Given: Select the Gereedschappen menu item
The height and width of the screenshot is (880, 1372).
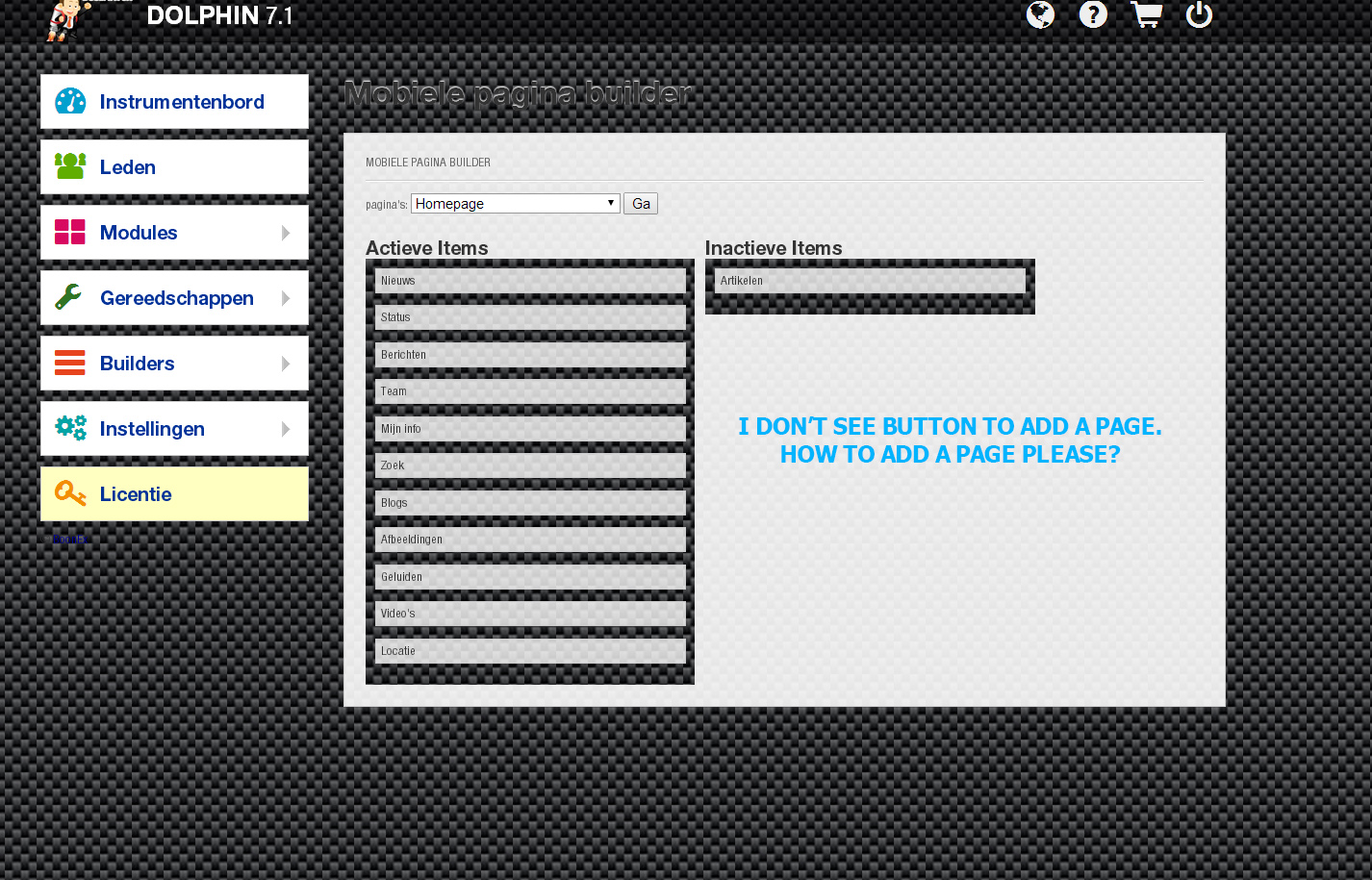Looking at the screenshot, I should tap(174, 298).
